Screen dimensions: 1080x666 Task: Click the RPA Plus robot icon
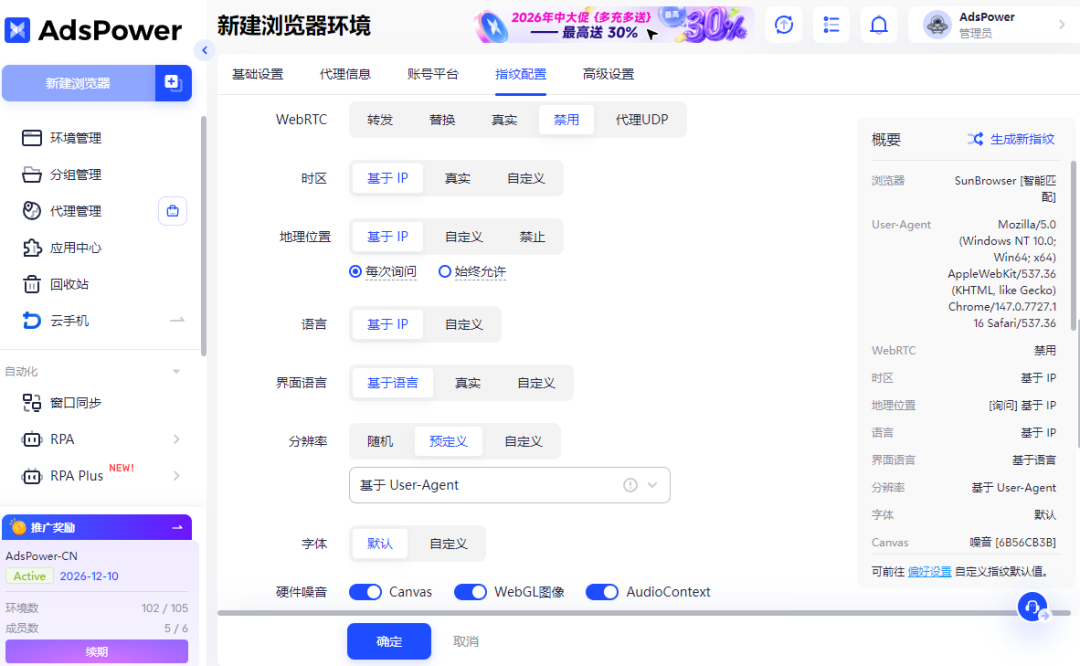(x=32, y=476)
